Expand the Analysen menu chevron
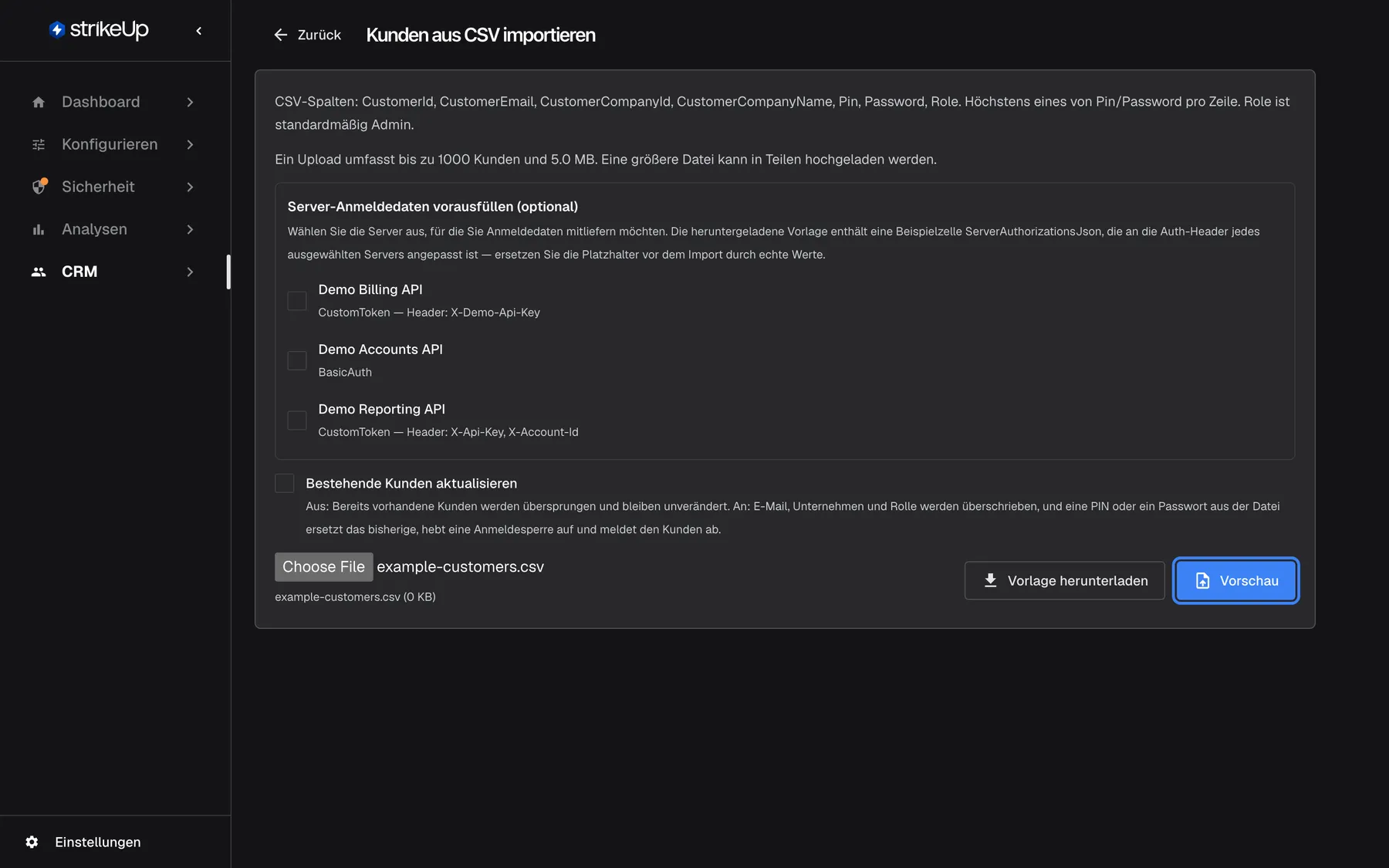This screenshot has width=1389, height=868. [x=190, y=229]
